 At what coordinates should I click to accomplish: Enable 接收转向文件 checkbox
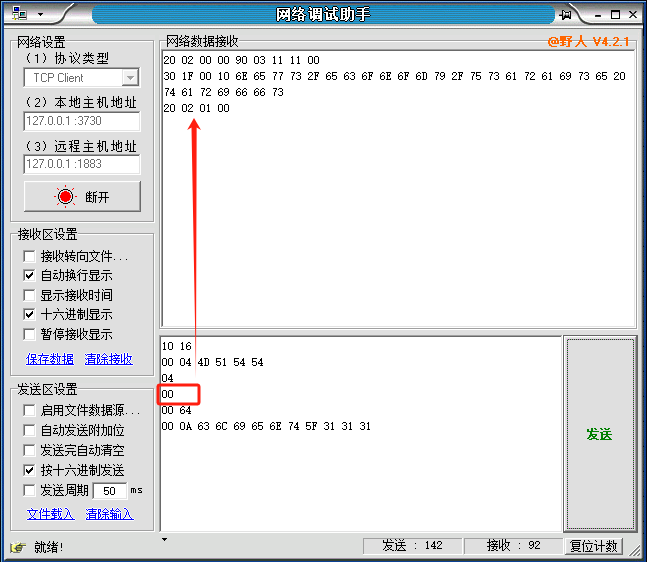point(29,256)
